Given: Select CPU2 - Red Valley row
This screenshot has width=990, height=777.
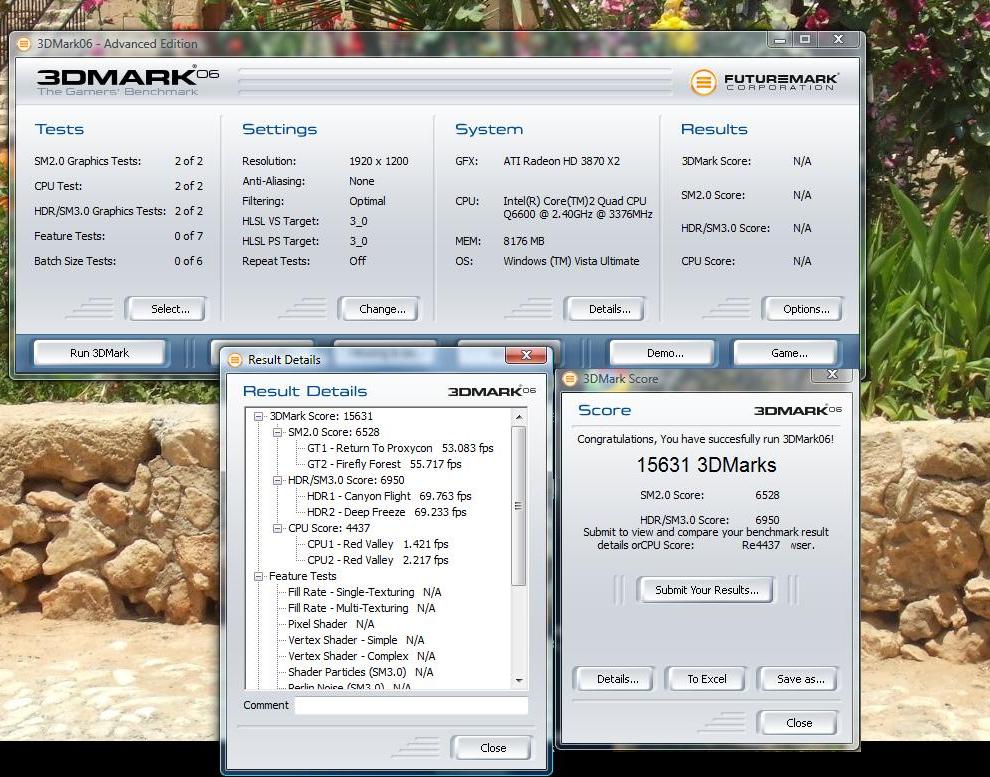Looking at the screenshot, I should [x=378, y=560].
